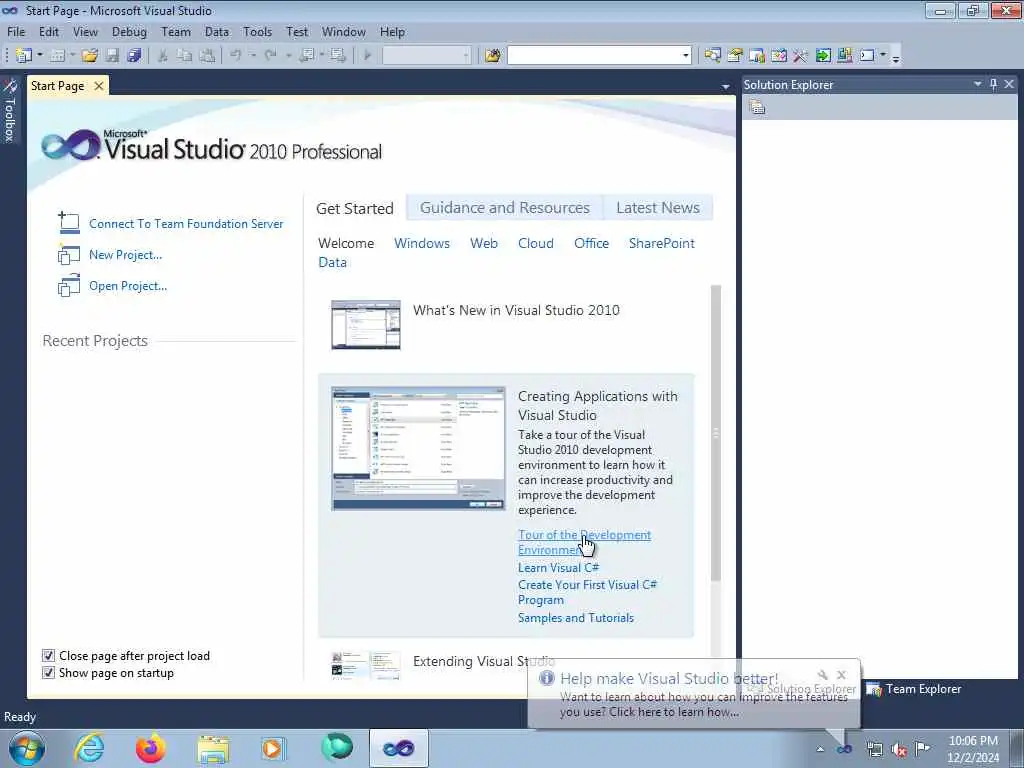Click the Help make Visual Studio better balloon

694,695
